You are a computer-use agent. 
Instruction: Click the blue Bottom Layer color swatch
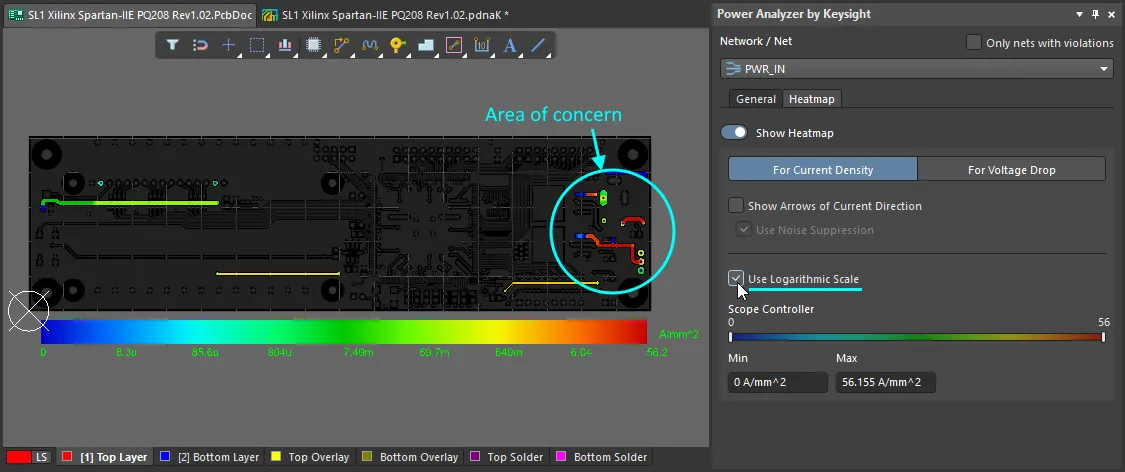(x=165, y=456)
